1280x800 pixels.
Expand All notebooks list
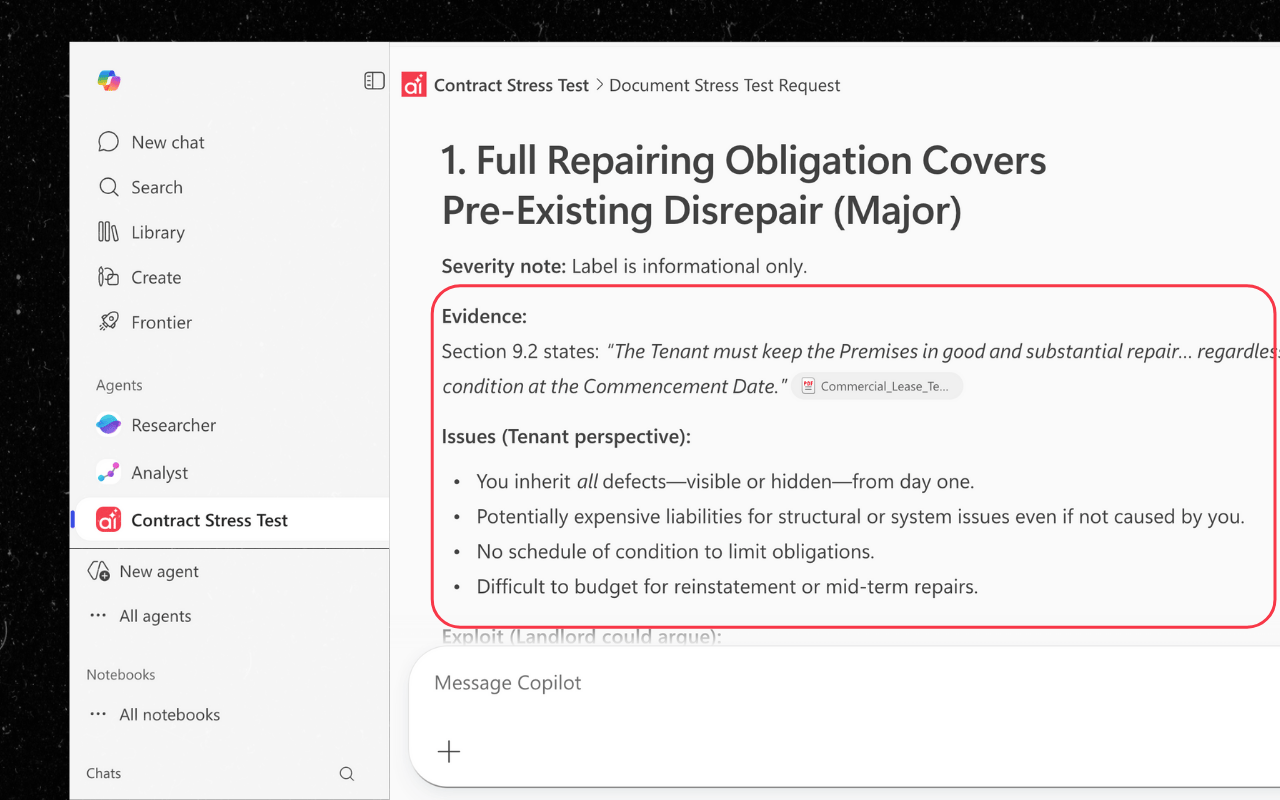168,714
